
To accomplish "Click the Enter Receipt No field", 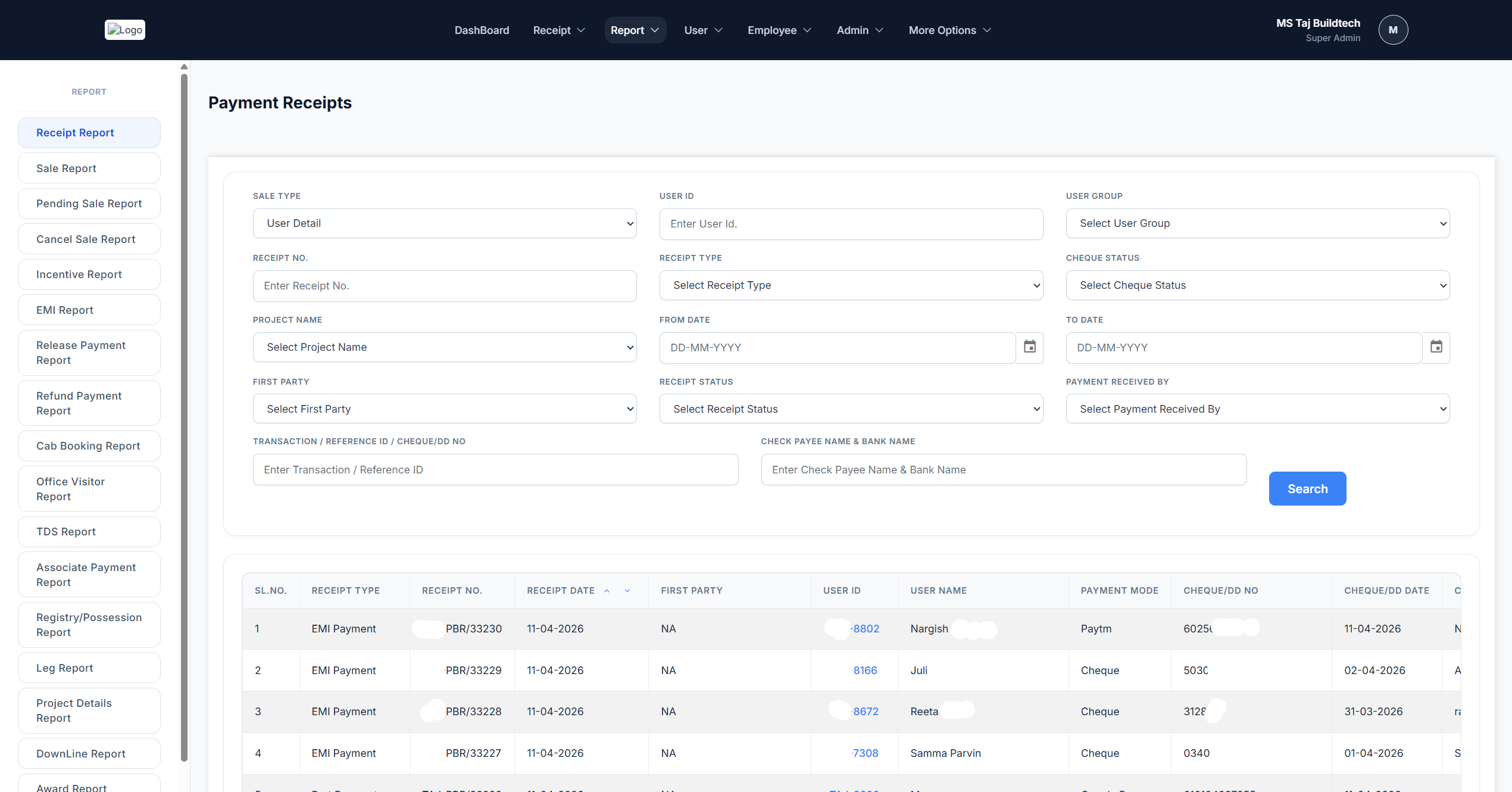I will pos(444,286).
